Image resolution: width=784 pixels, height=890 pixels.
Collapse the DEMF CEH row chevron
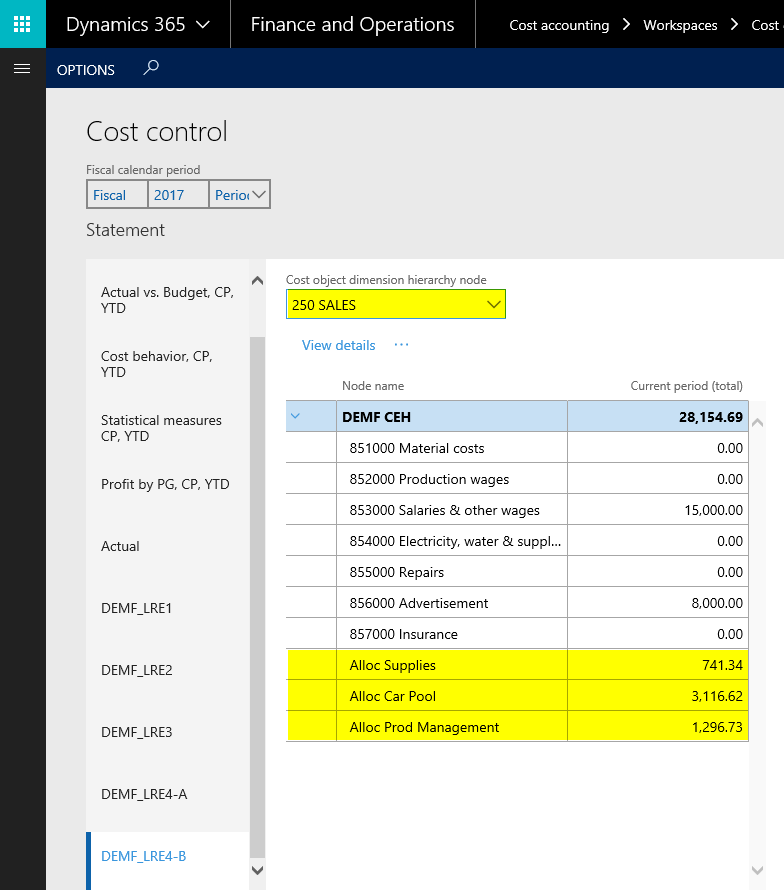[x=296, y=417]
